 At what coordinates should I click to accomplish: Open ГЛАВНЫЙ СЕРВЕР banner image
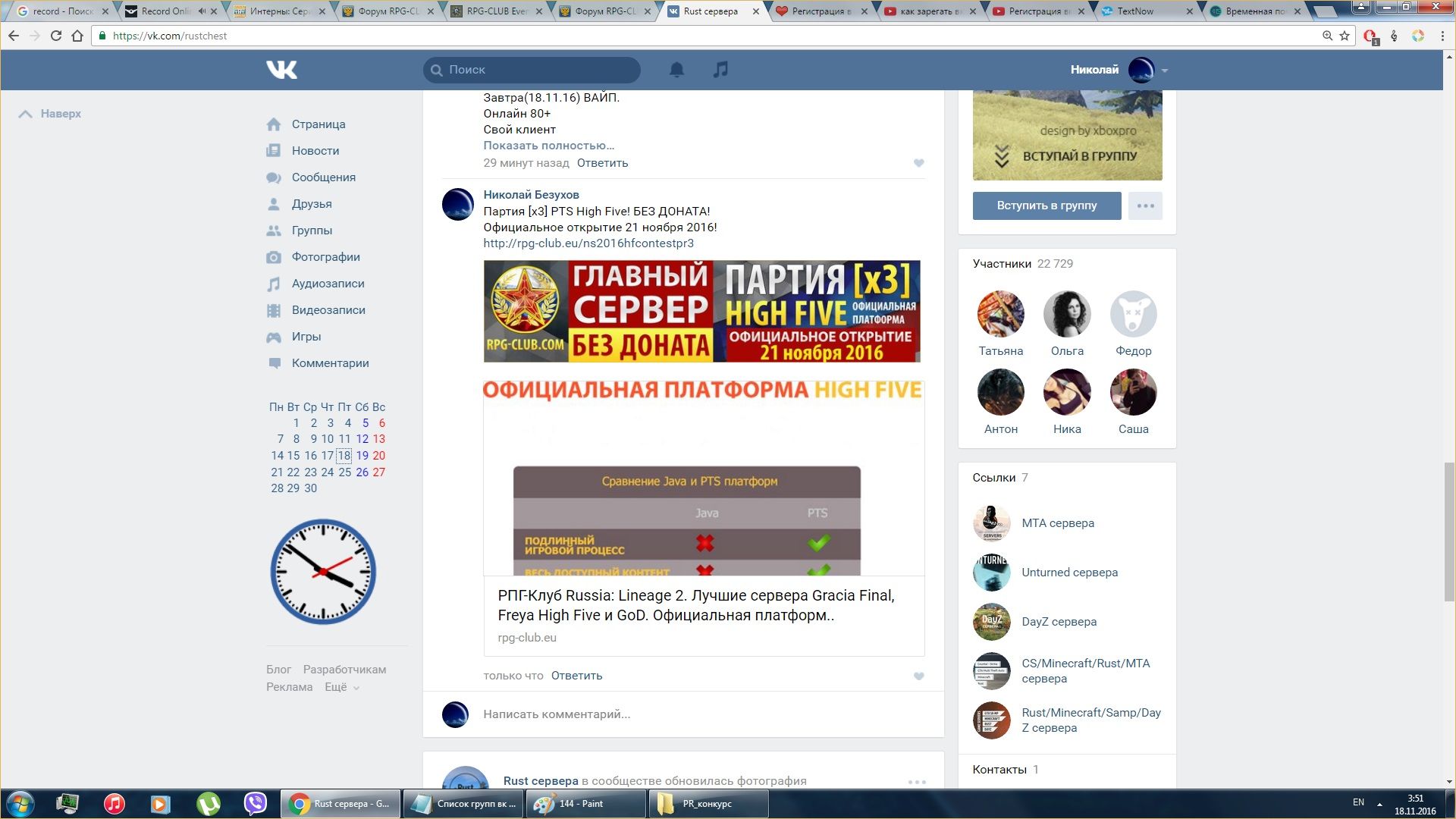point(701,311)
